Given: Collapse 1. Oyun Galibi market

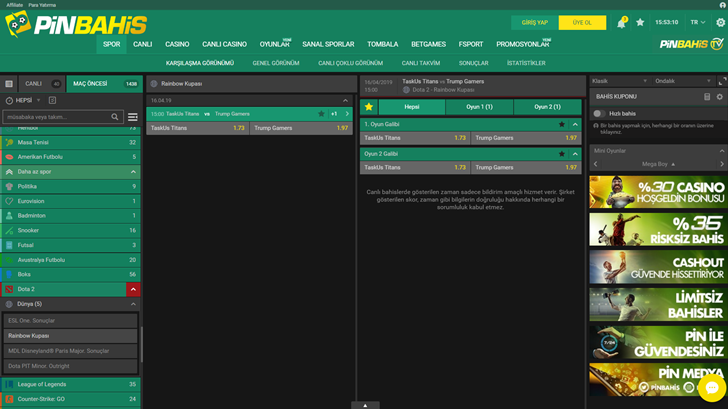Looking at the screenshot, I should point(575,124).
